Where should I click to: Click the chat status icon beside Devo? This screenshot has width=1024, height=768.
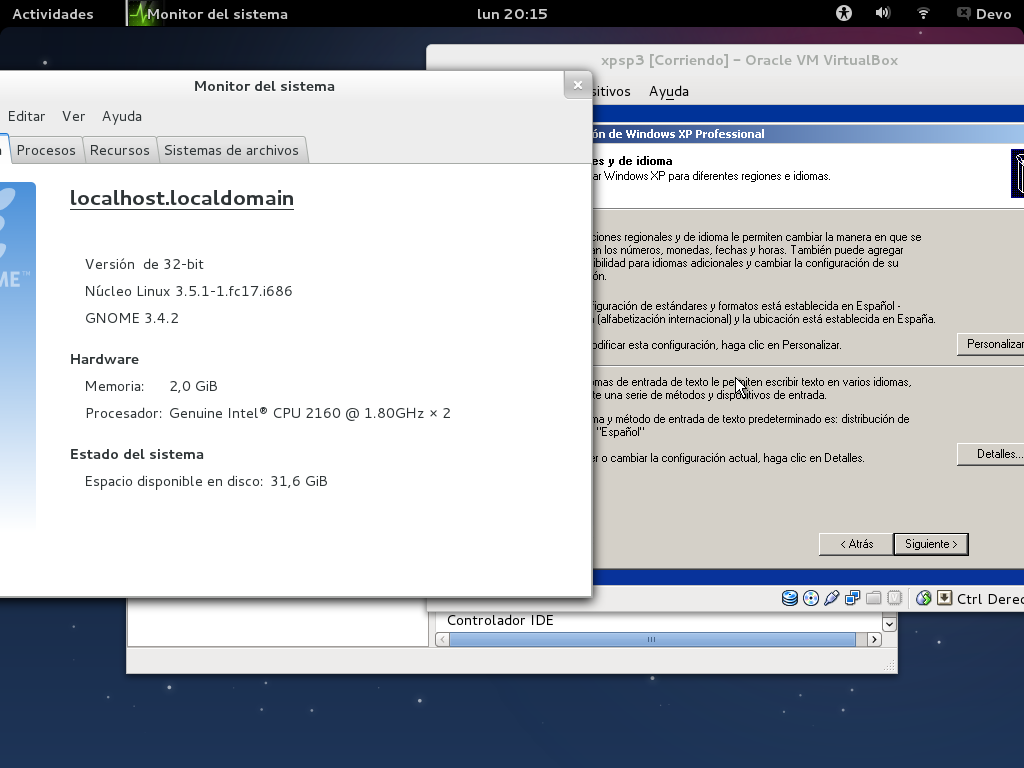963,14
